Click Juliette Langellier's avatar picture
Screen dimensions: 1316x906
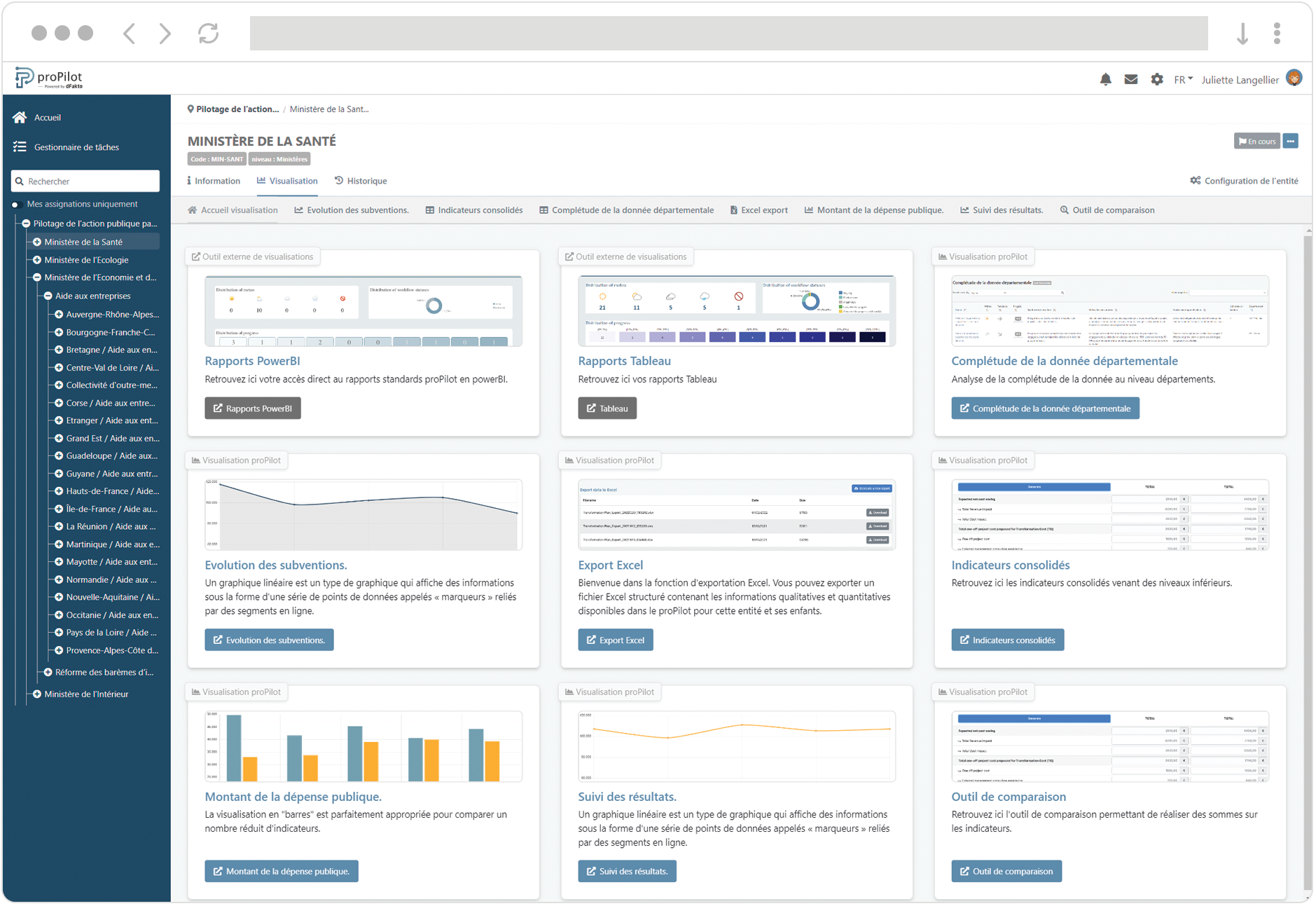1294,78
